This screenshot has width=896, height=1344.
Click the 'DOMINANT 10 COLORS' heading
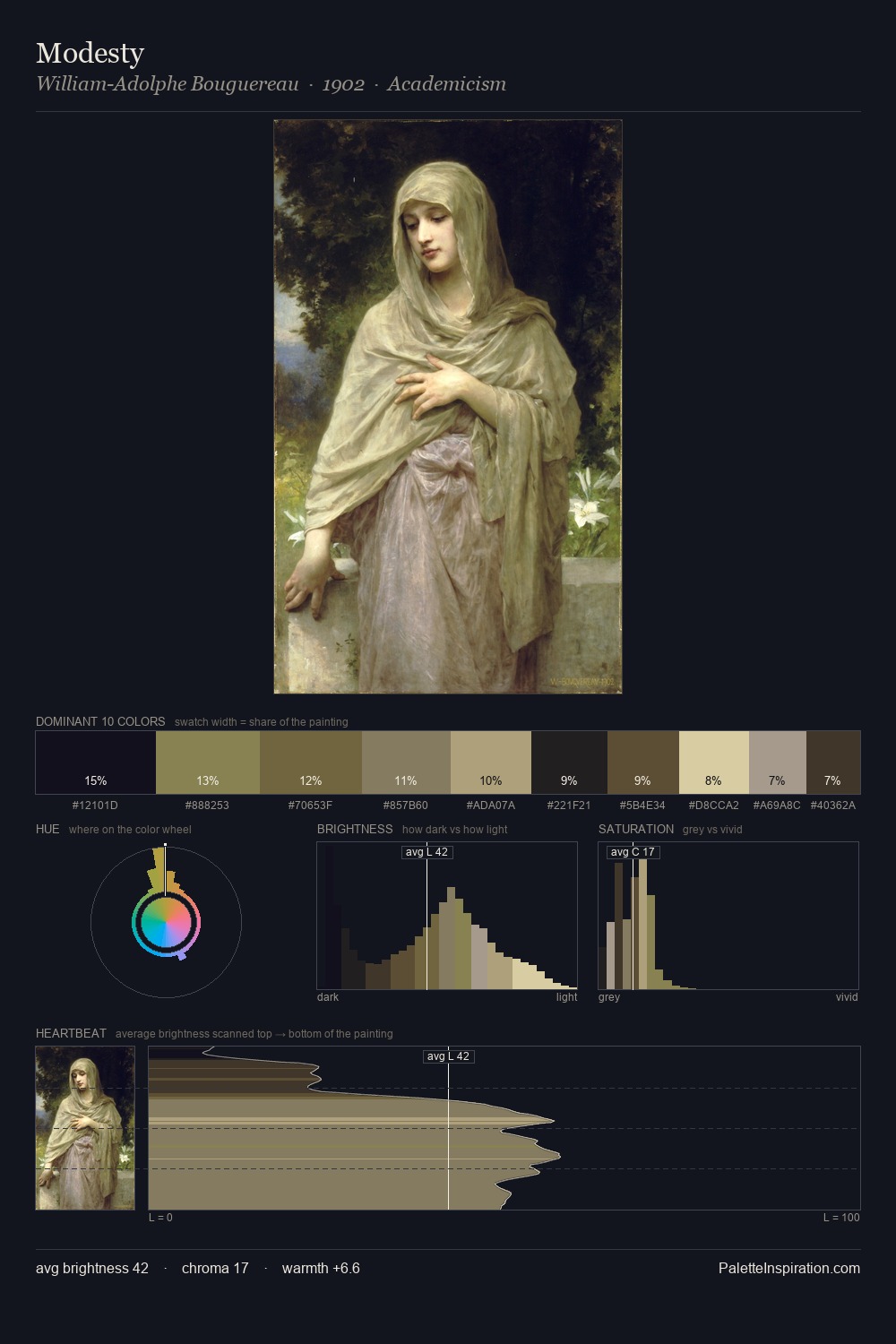click(x=100, y=721)
